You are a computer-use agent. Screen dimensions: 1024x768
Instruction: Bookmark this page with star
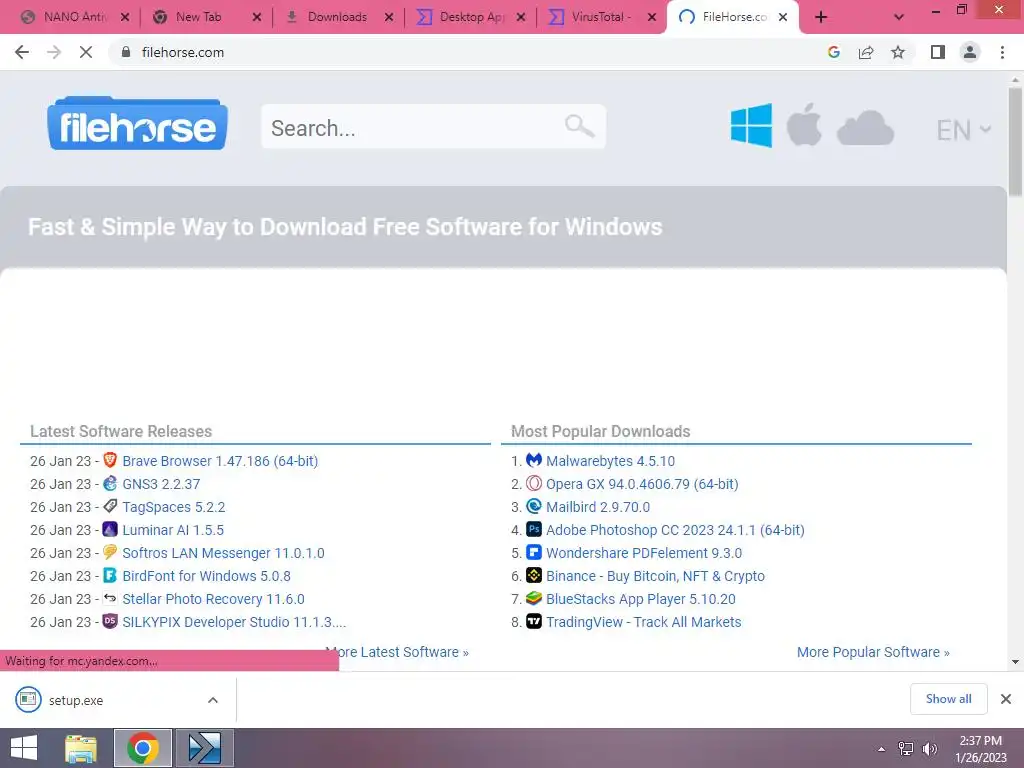898,52
